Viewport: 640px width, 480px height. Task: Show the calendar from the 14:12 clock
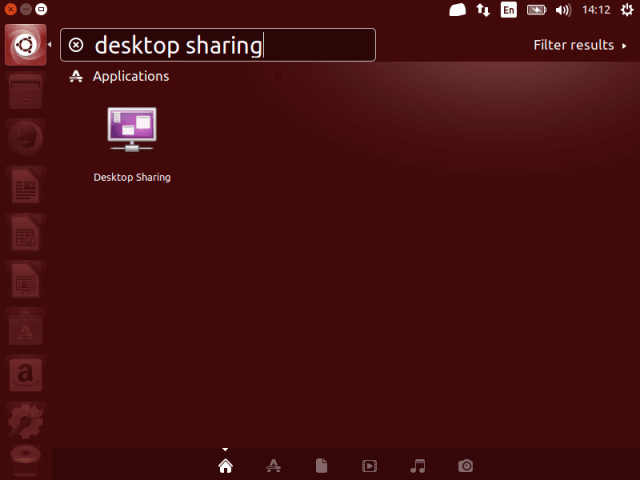pyautogui.click(x=594, y=10)
